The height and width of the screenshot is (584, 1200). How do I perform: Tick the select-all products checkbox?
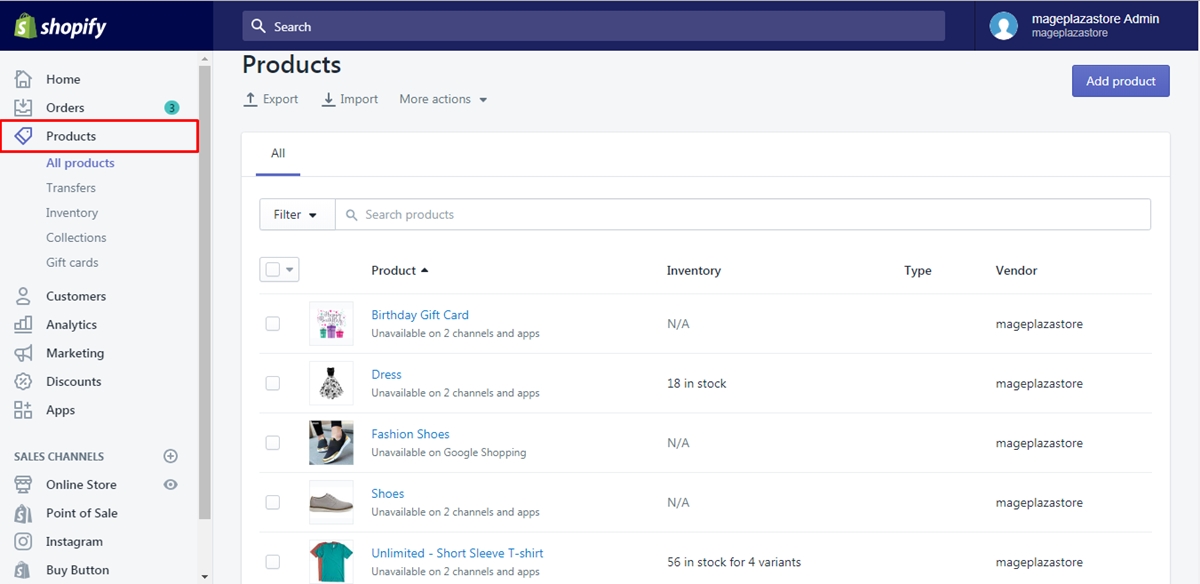pos(273,270)
